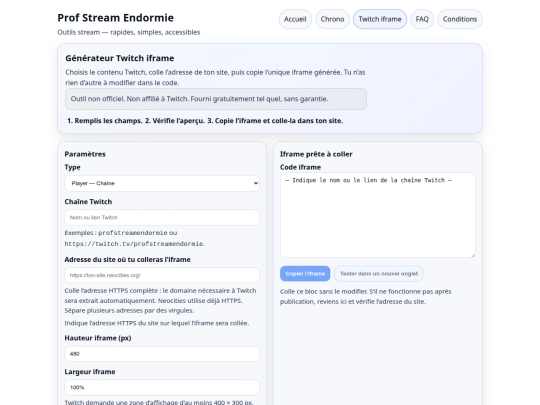Click the 'Chaîne Twitch' label
This screenshot has height=405, width=540.
click(88, 202)
